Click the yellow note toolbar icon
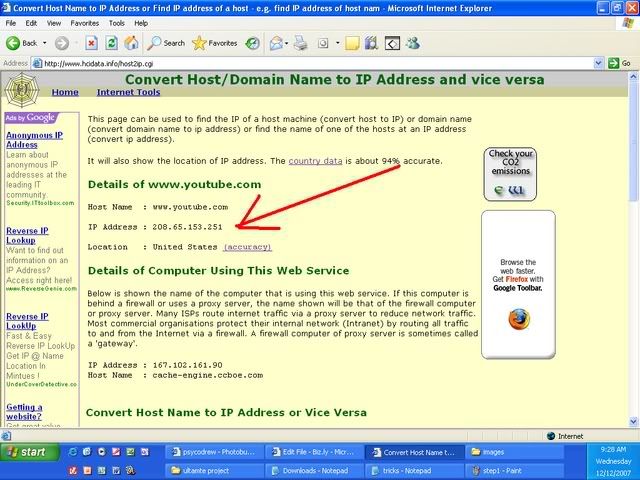 pyautogui.click(x=352, y=43)
